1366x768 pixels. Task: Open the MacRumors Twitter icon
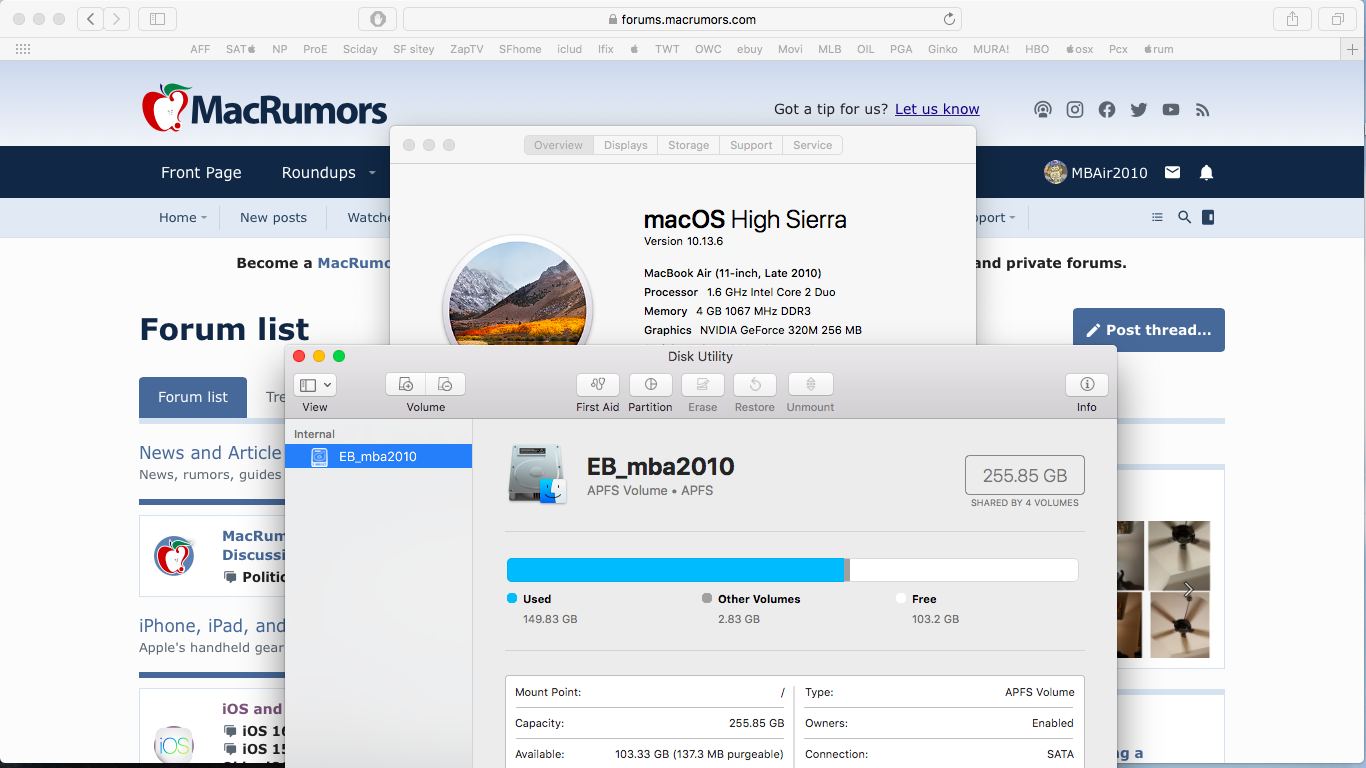click(1139, 110)
